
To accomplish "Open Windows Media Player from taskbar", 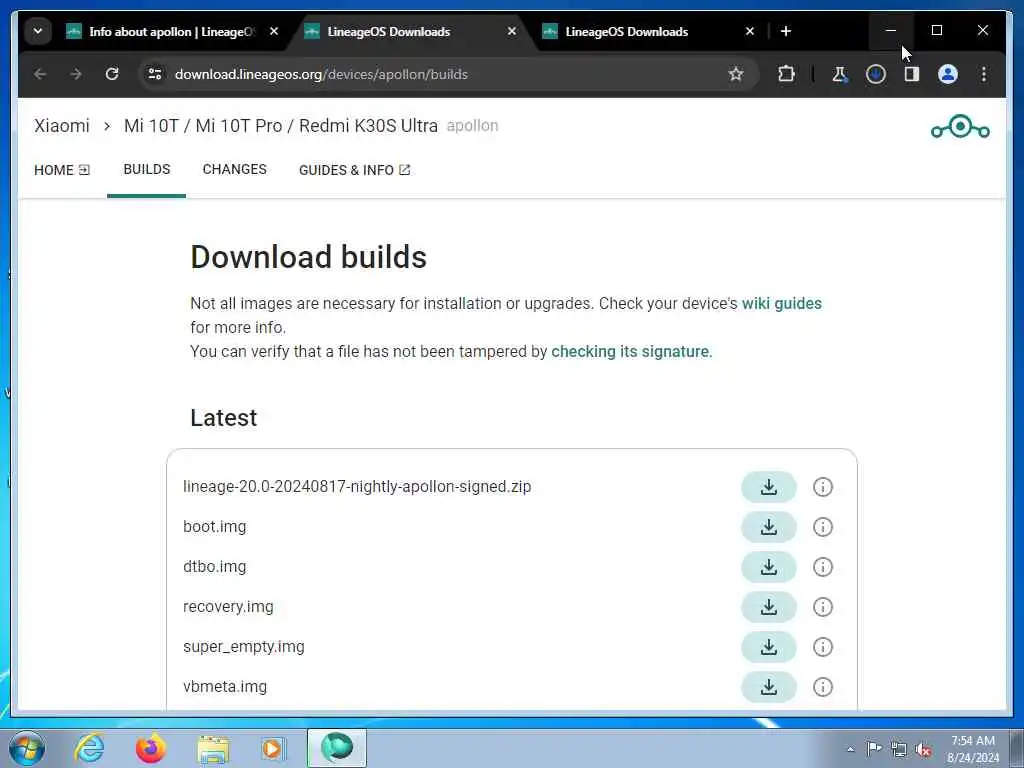I will 273,749.
